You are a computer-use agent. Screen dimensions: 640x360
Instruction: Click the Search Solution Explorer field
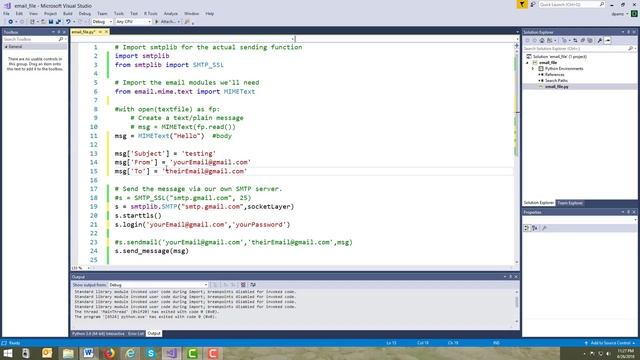click(576, 49)
